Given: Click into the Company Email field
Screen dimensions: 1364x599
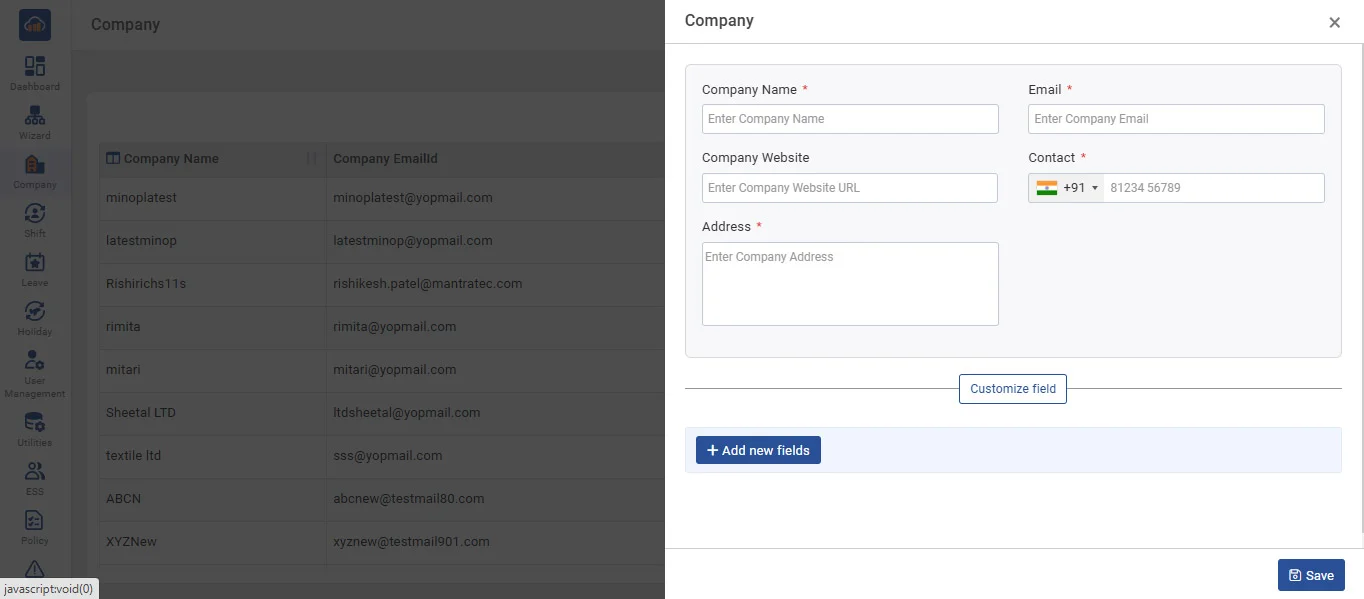Looking at the screenshot, I should 1176,119.
